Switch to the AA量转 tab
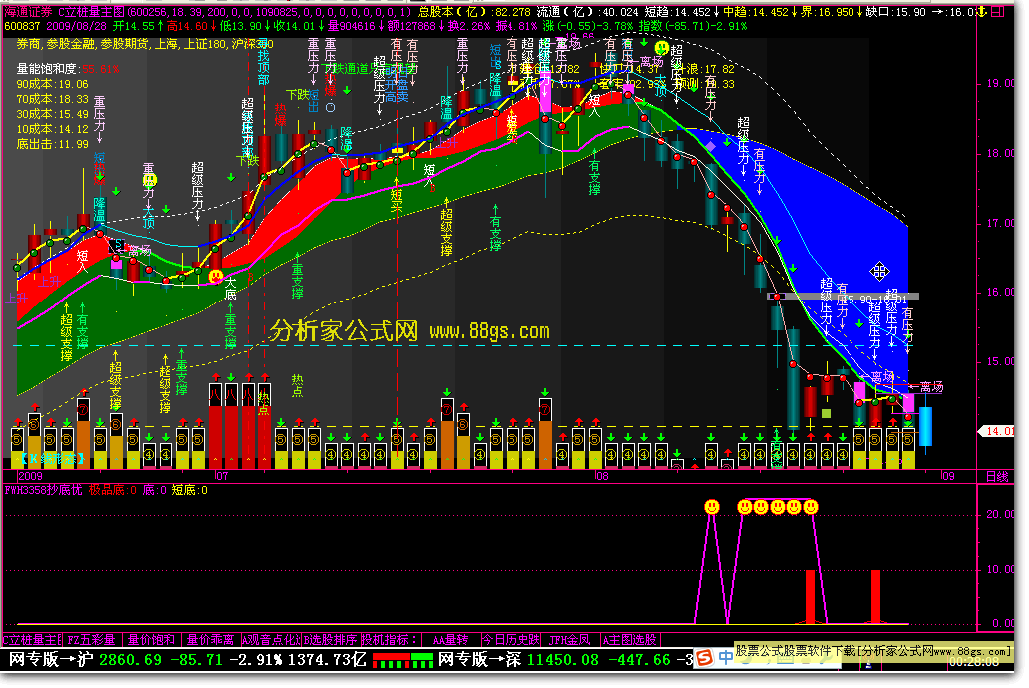The image size is (1029, 688). [x=450, y=639]
